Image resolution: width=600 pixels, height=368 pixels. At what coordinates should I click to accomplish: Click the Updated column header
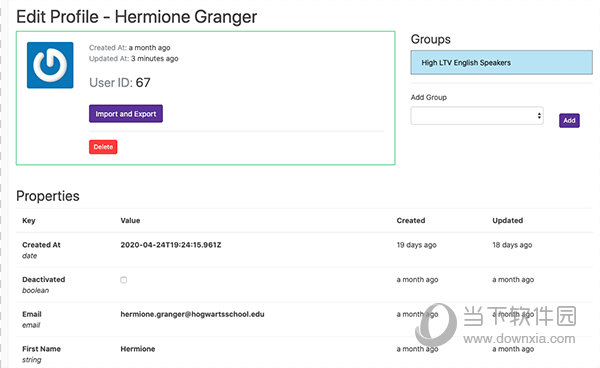508,220
